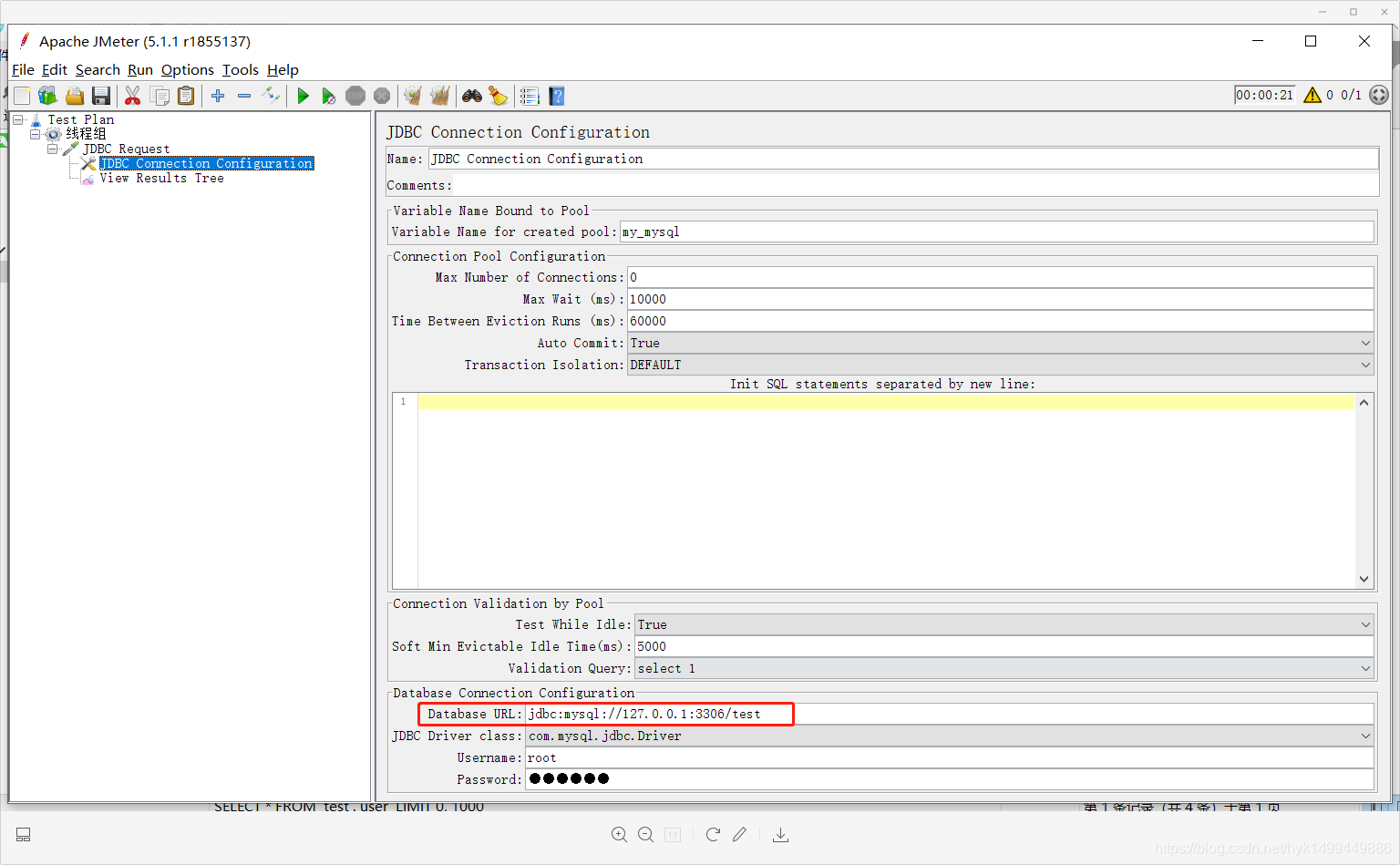Click the download icon in viewer bar

(x=781, y=835)
